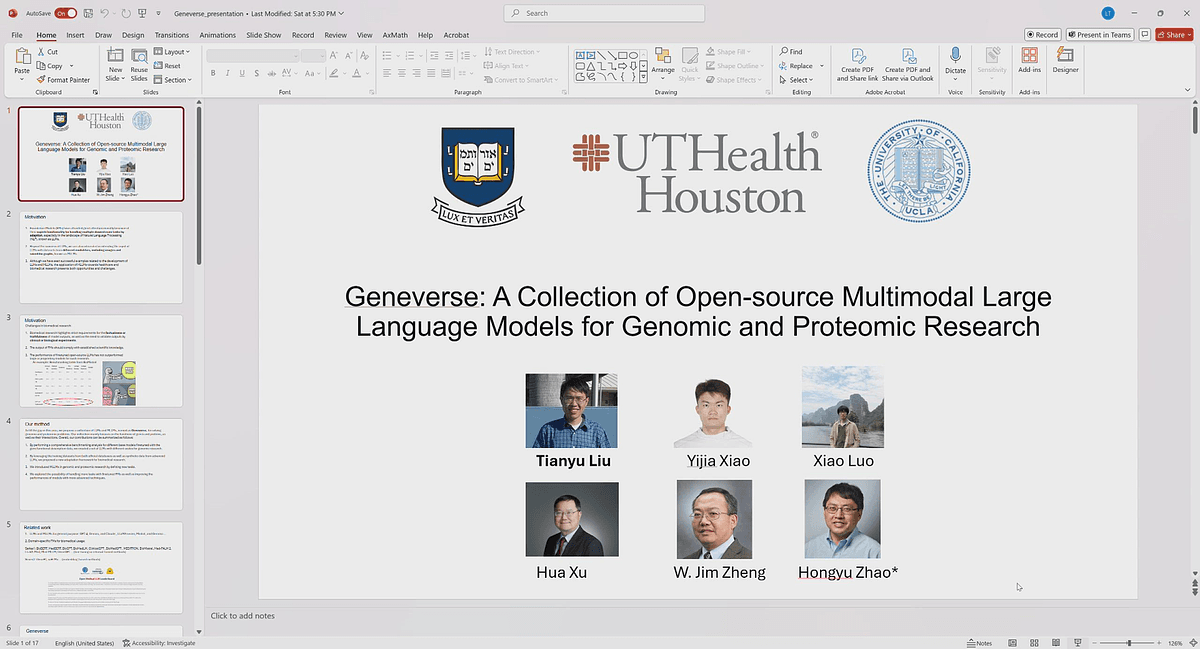Open the Acrobat tab
The height and width of the screenshot is (649, 1200).
coord(456,35)
